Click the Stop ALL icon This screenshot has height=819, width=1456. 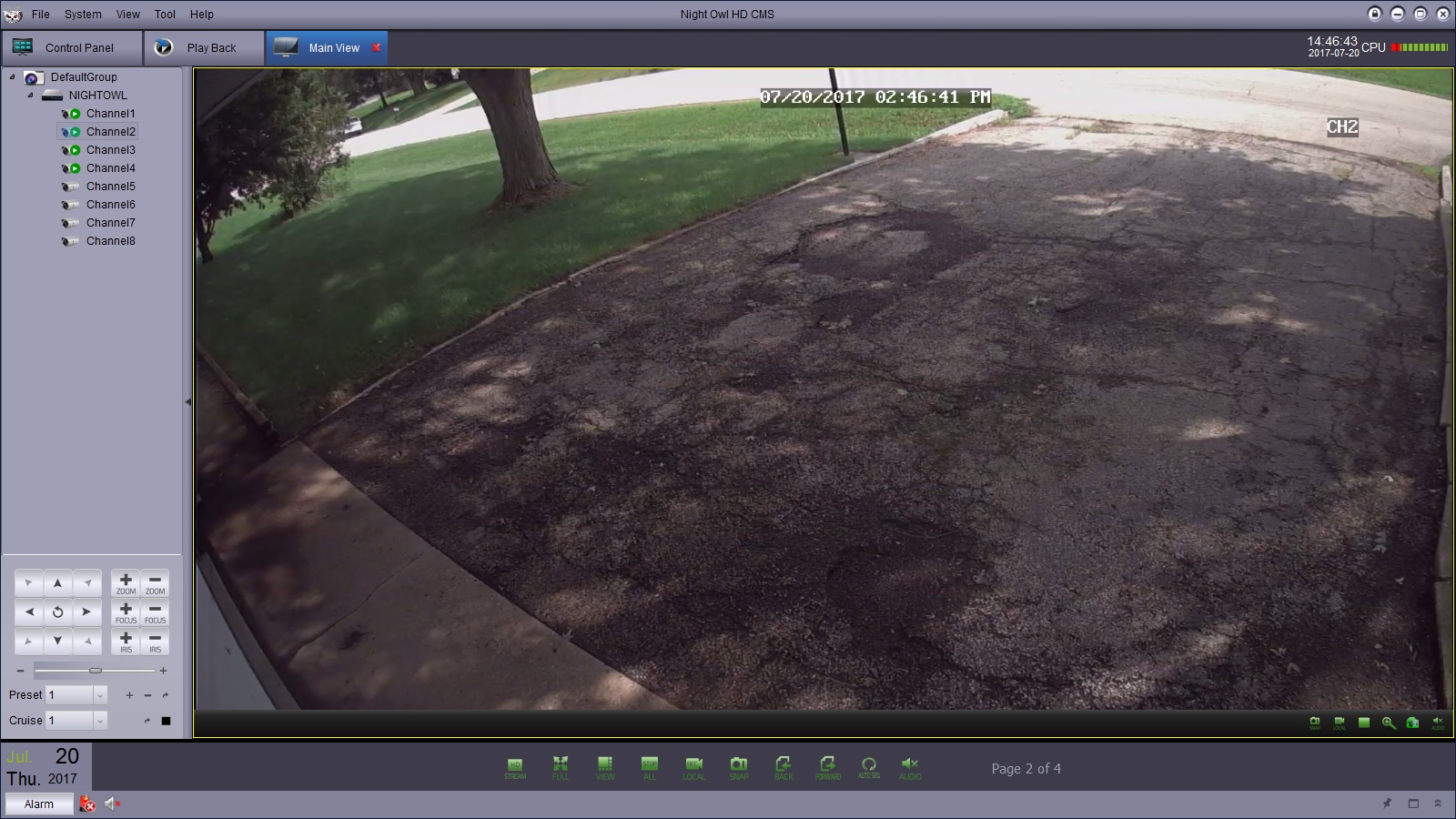[x=650, y=767]
